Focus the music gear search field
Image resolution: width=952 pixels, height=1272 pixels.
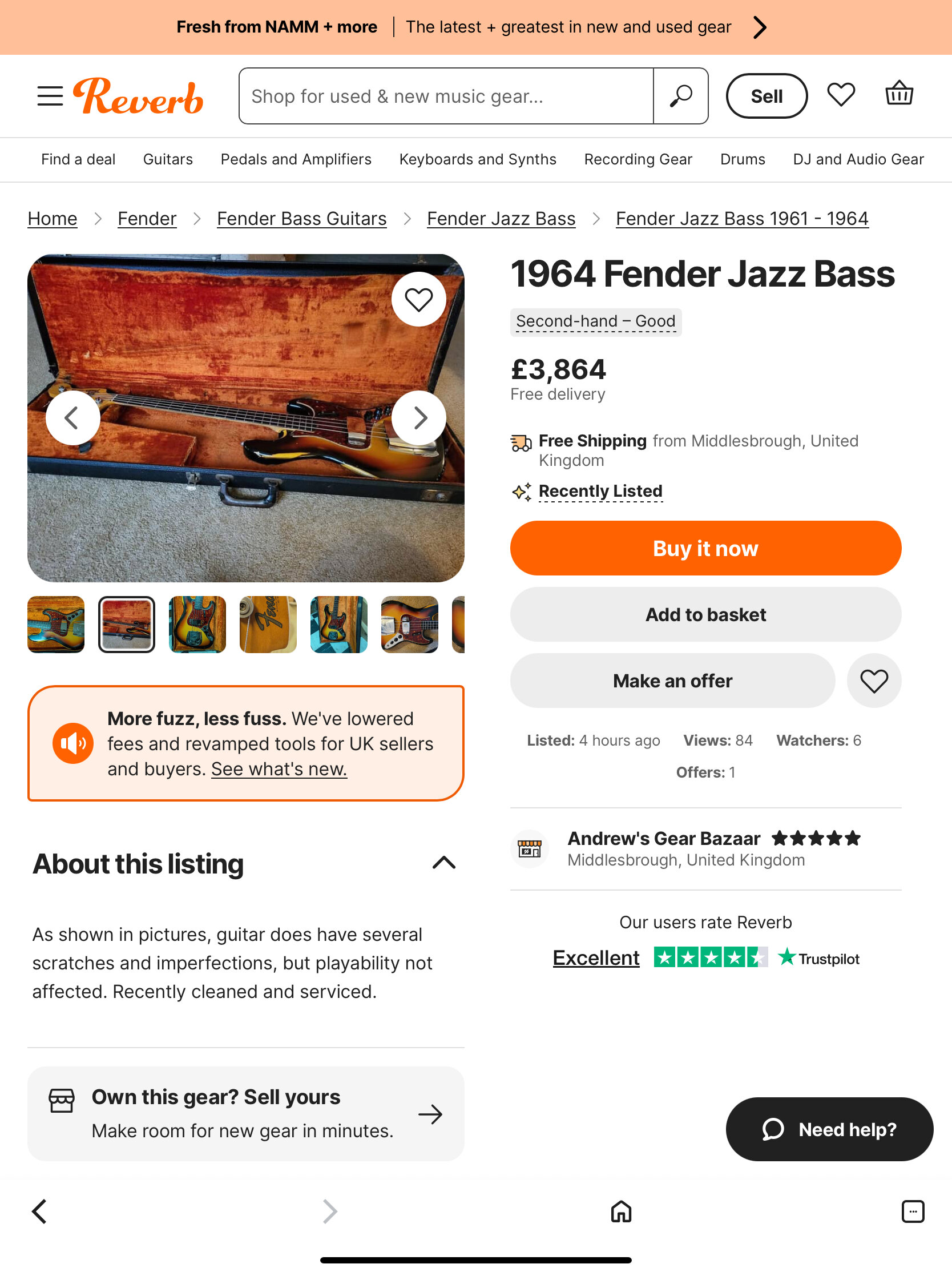446,96
